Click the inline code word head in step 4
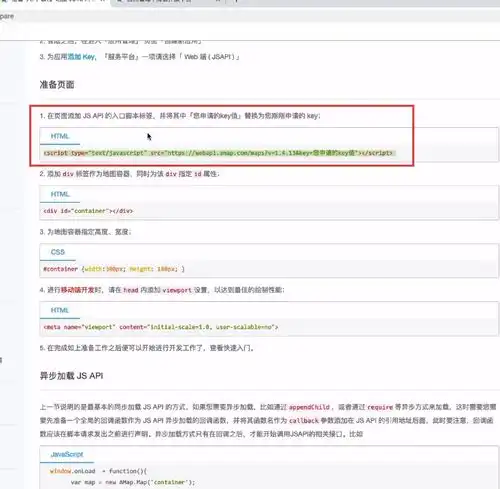The image size is (500, 489). [x=131, y=290]
